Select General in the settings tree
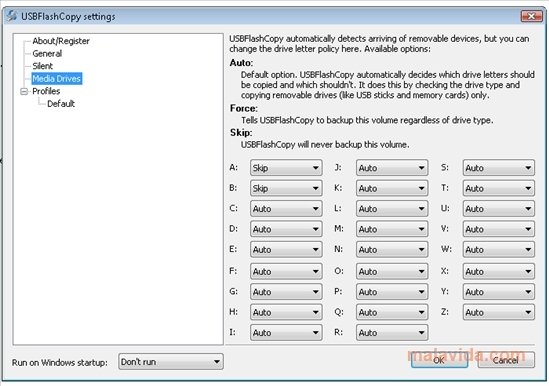The height and width of the screenshot is (386, 549). (47, 54)
